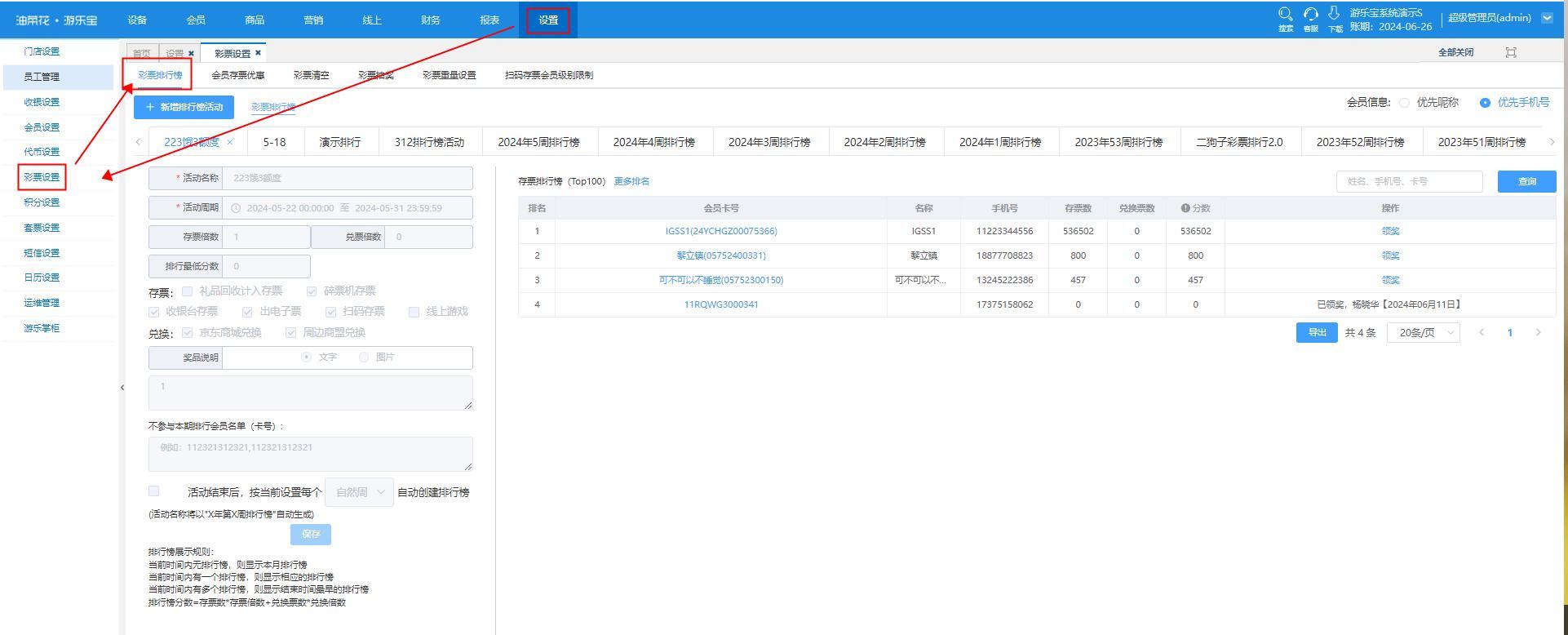Click the 活动名称 input field

pos(348,178)
